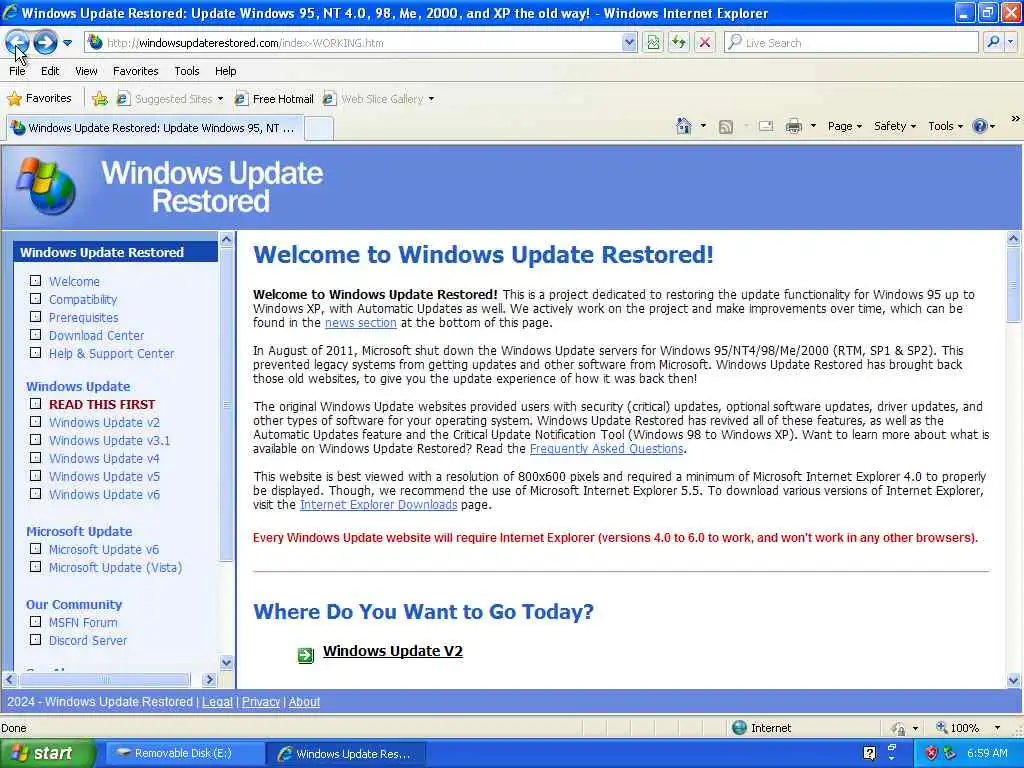Open the Page command dropdown
This screenshot has width=1024, height=768.
844,126
